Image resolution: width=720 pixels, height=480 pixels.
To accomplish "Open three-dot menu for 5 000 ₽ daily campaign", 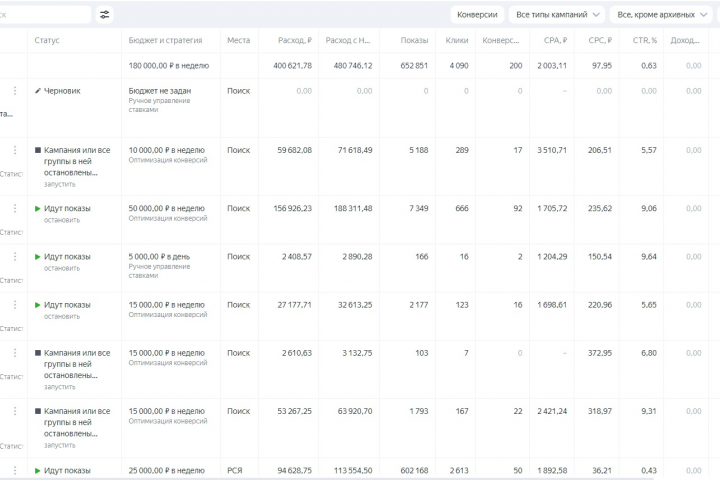I will pos(14,257).
